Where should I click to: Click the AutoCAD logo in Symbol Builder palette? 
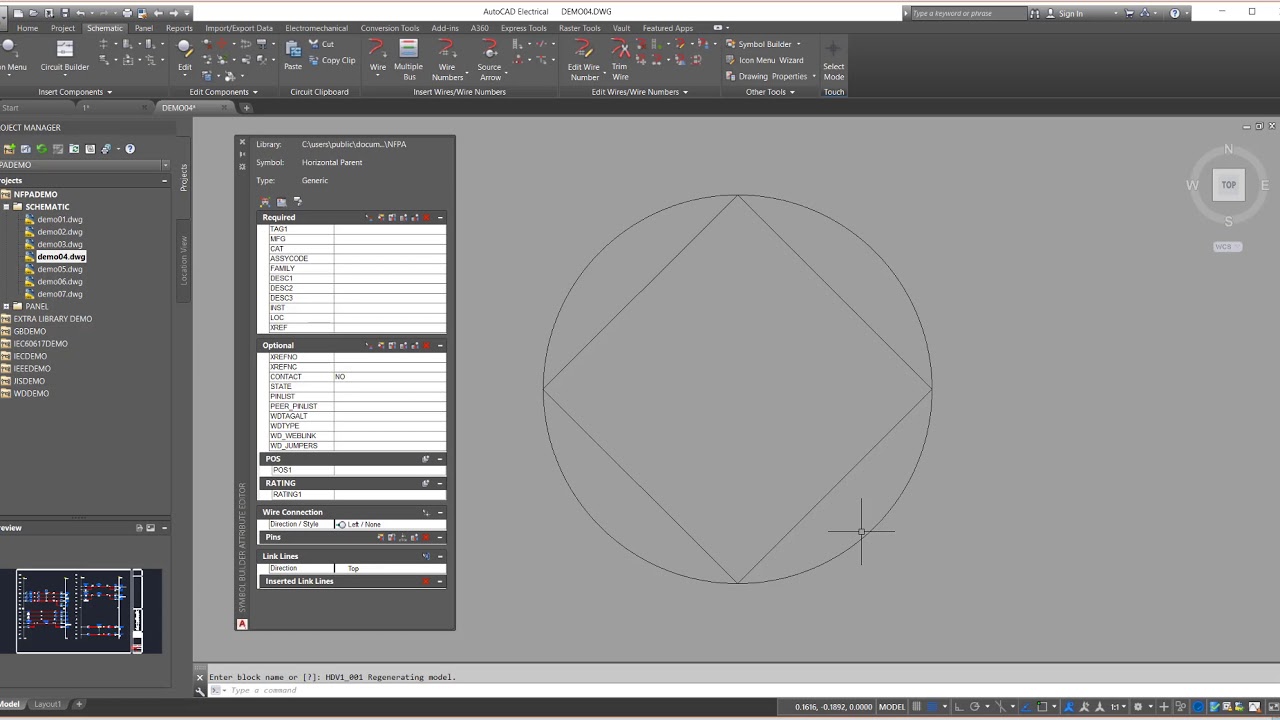click(x=242, y=624)
